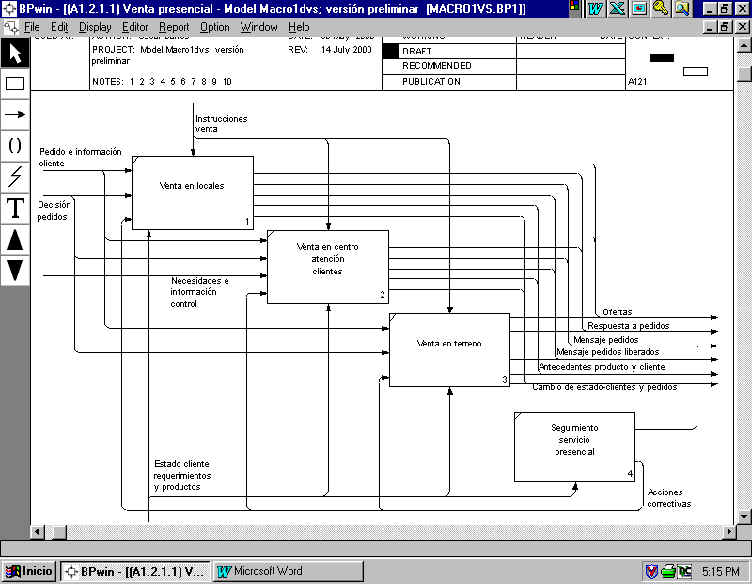Click the vertical scrollbar thumb
This screenshot has width=752, height=584.
tap(743, 74)
